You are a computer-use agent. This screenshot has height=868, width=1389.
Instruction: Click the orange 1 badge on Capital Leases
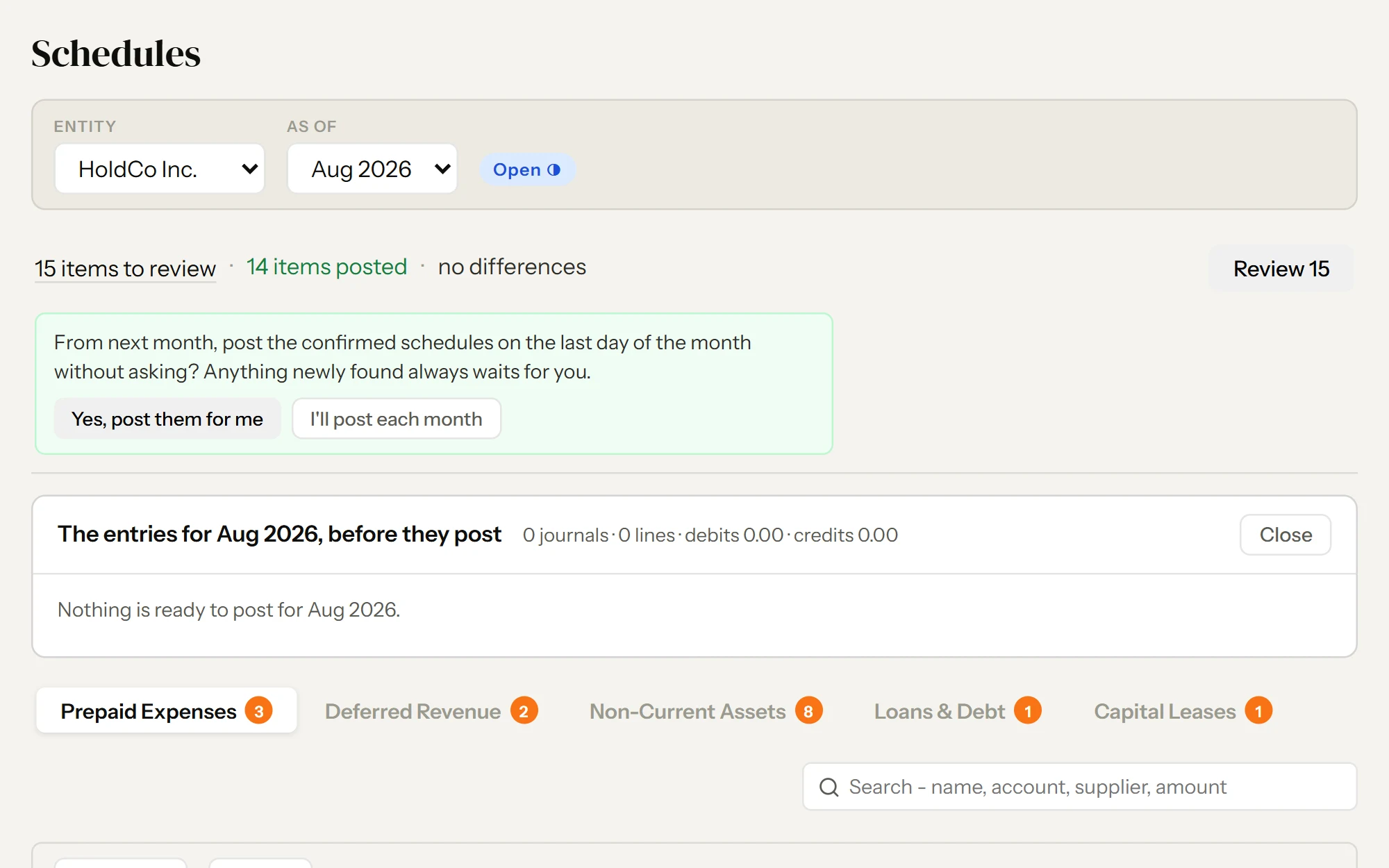[x=1258, y=711]
